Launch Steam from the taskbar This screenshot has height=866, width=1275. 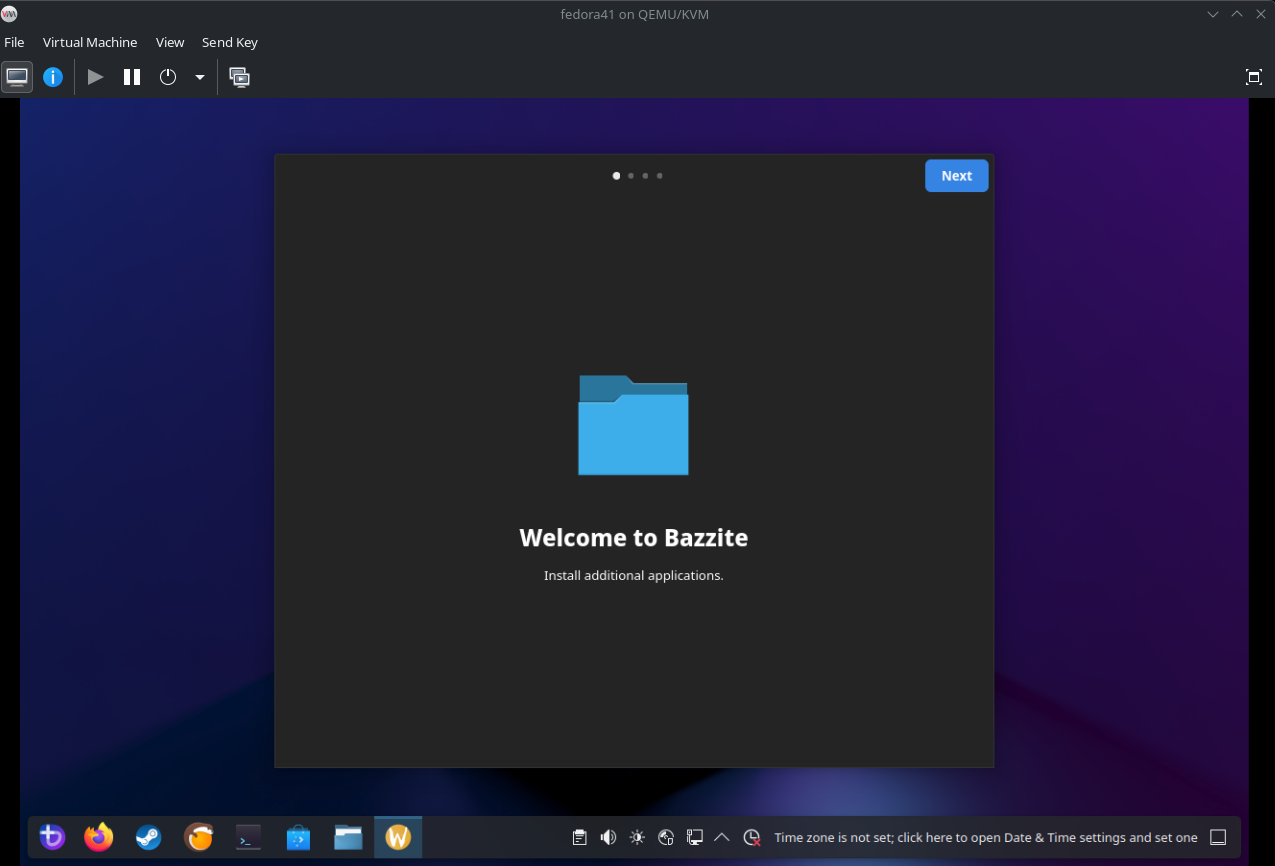click(149, 837)
